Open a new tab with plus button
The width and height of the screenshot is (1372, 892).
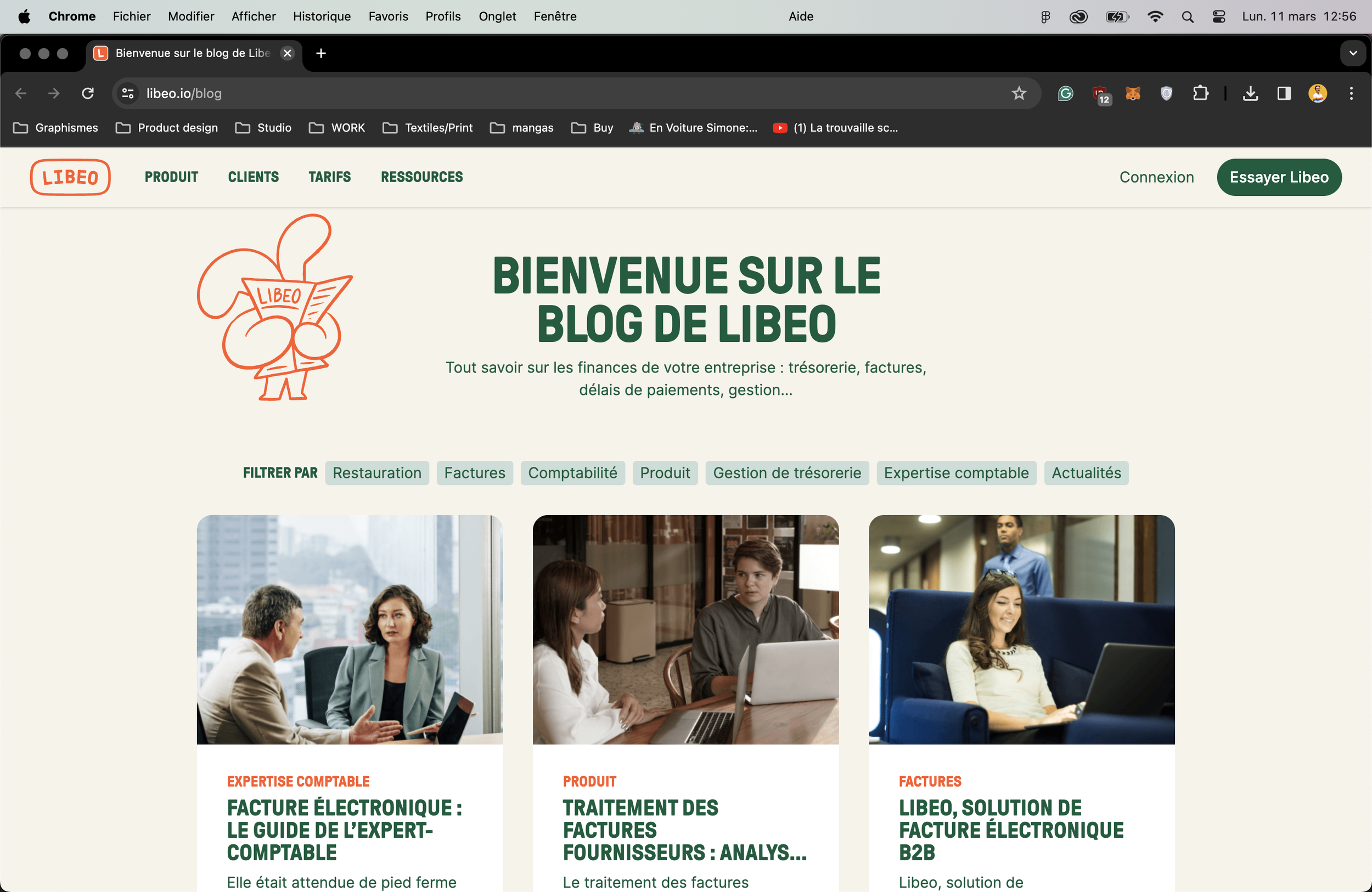click(x=321, y=53)
